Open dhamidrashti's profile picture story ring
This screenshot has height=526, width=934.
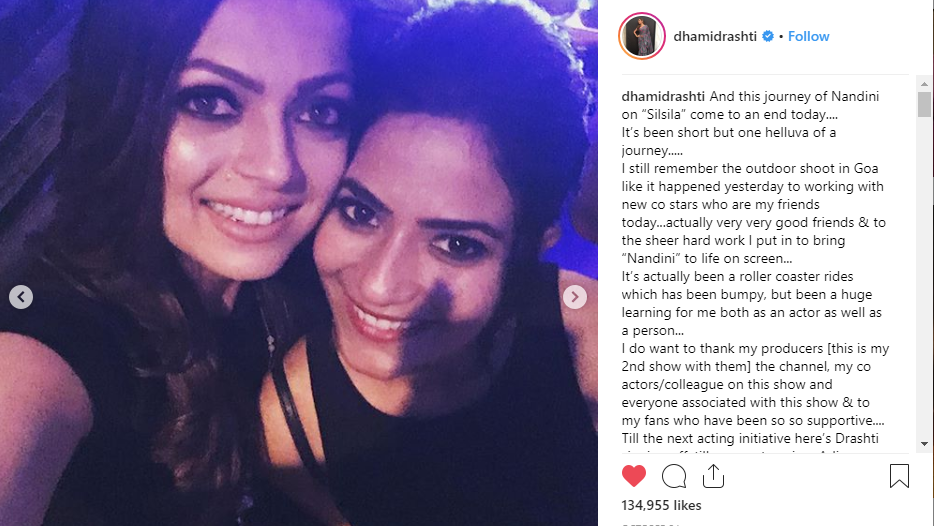point(642,36)
